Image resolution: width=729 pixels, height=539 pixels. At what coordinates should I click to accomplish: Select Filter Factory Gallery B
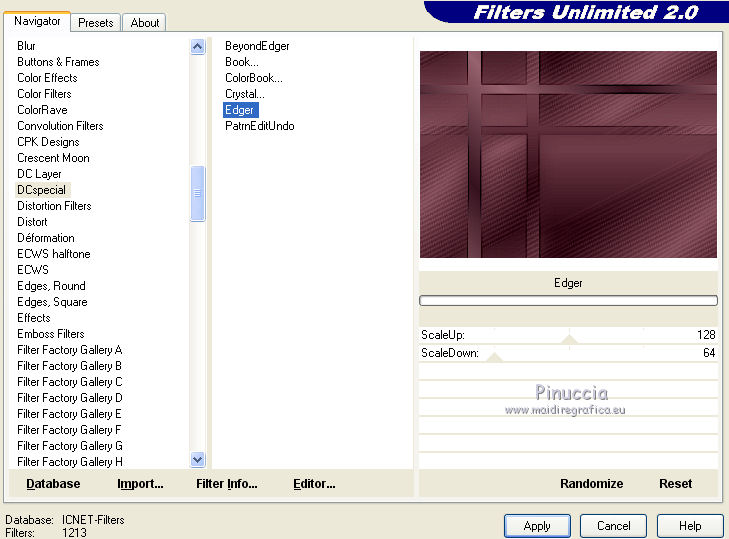tap(69, 366)
